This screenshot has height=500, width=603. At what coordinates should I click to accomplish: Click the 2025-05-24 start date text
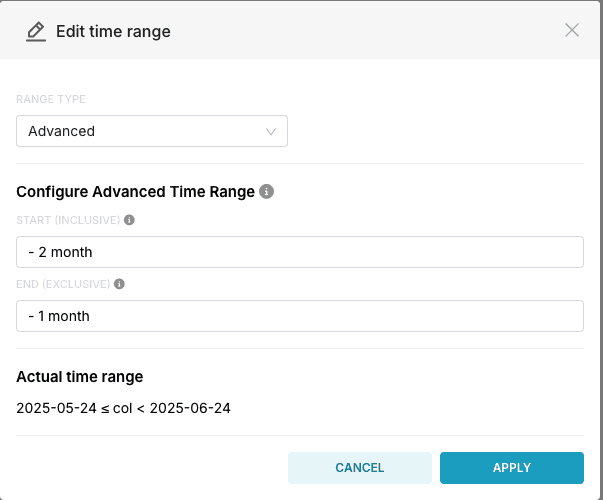click(x=57, y=408)
